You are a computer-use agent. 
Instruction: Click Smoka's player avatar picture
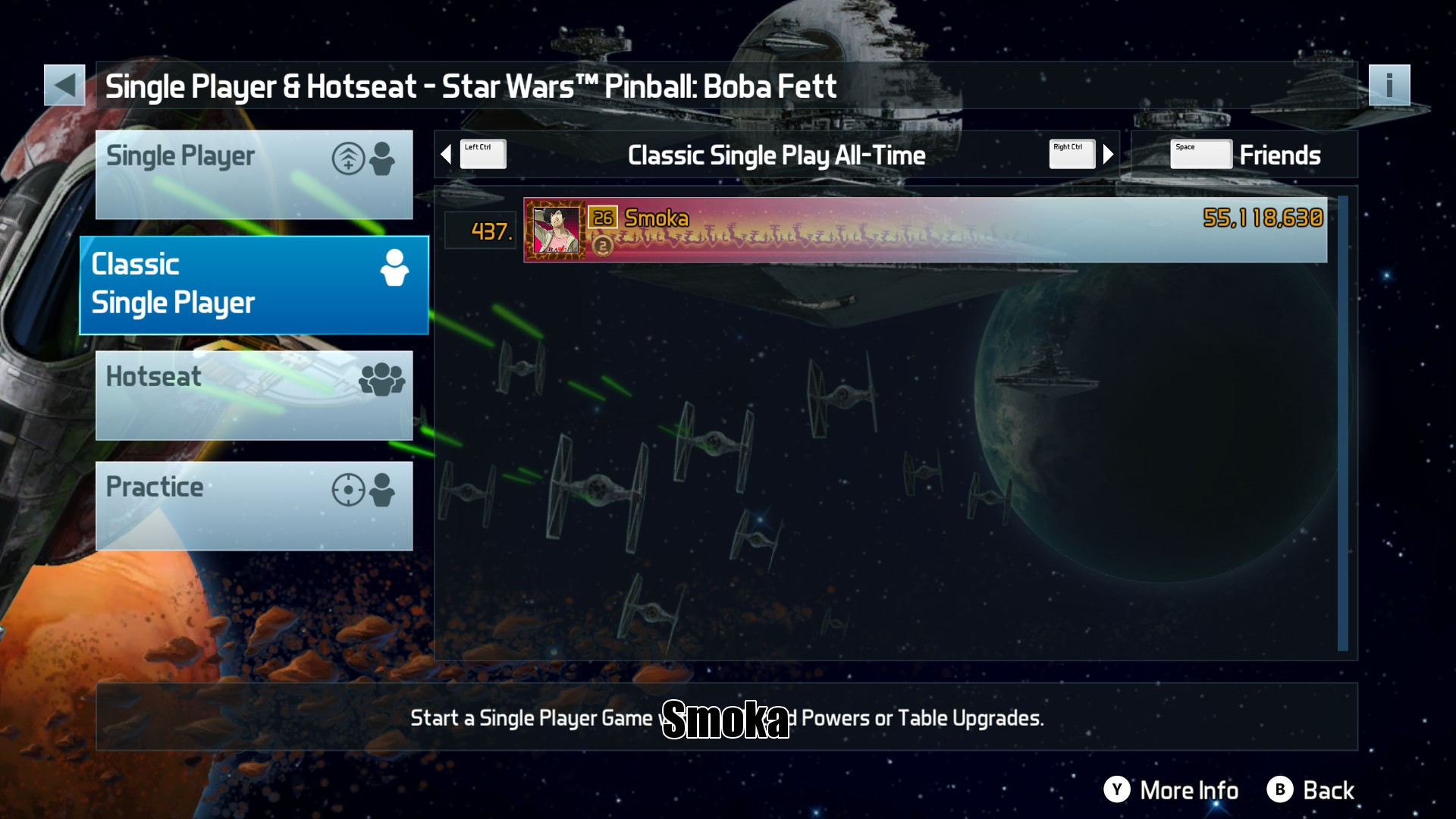pyautogui.click(x=555, y=230)
